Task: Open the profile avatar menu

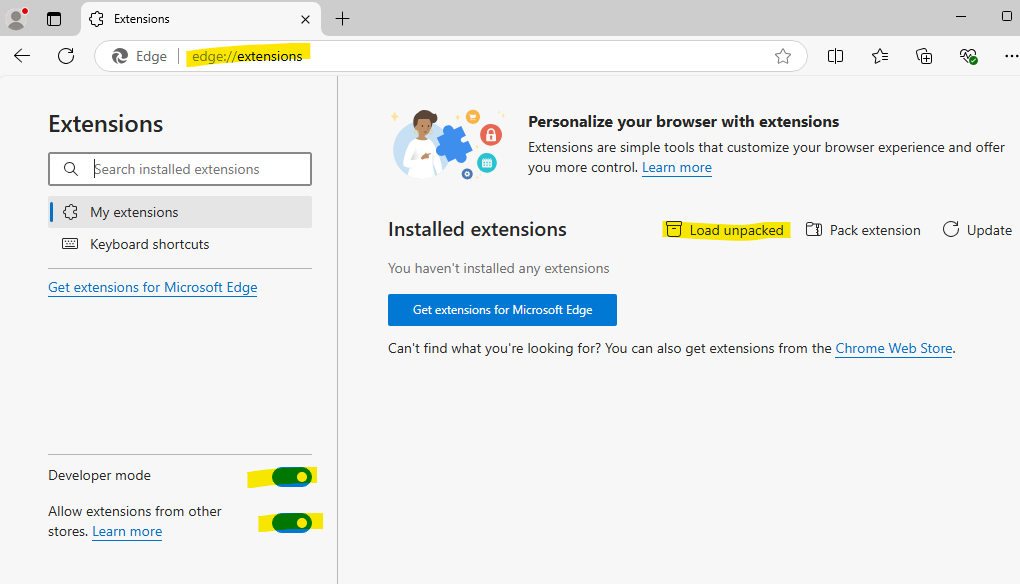Action: tap(16, 19)
